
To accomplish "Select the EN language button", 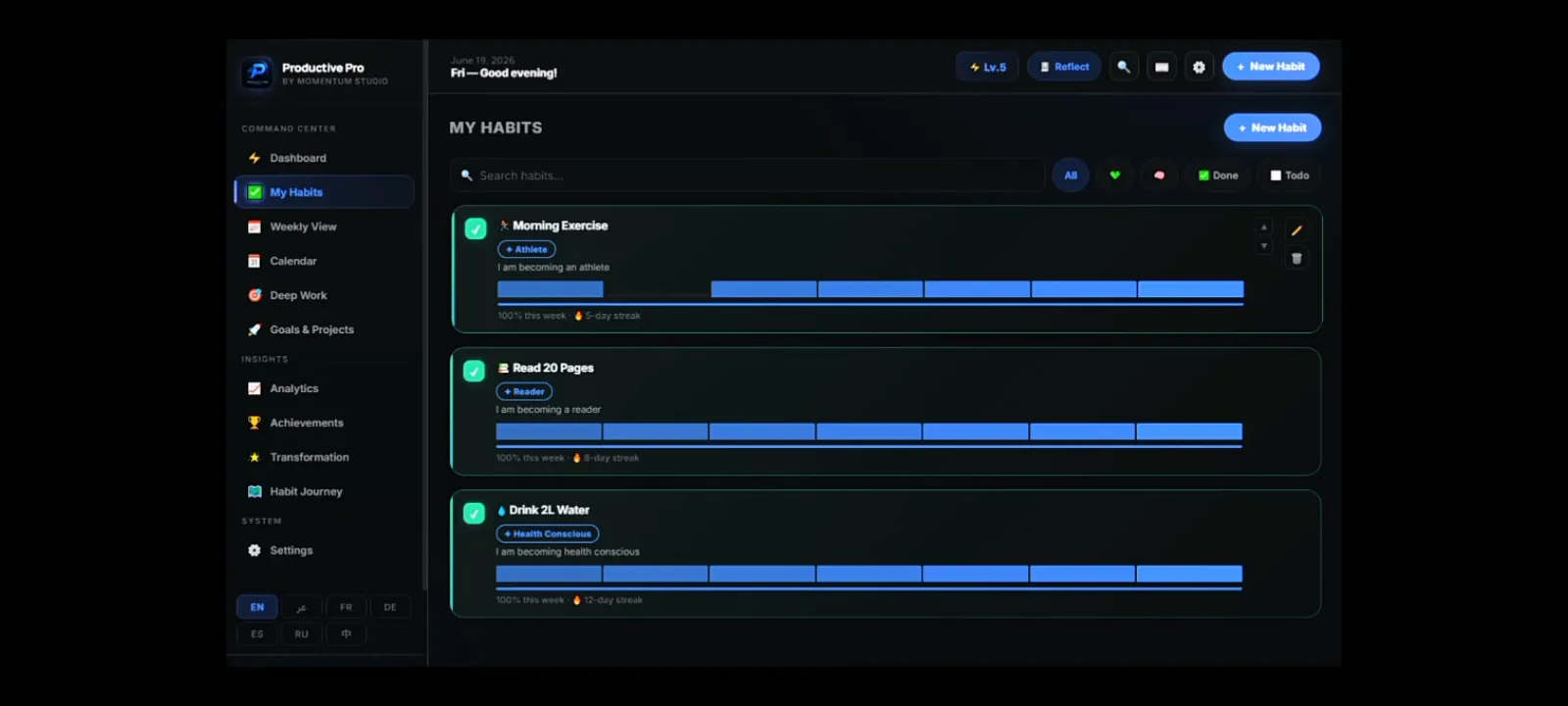I will click(x=257, y=607).
